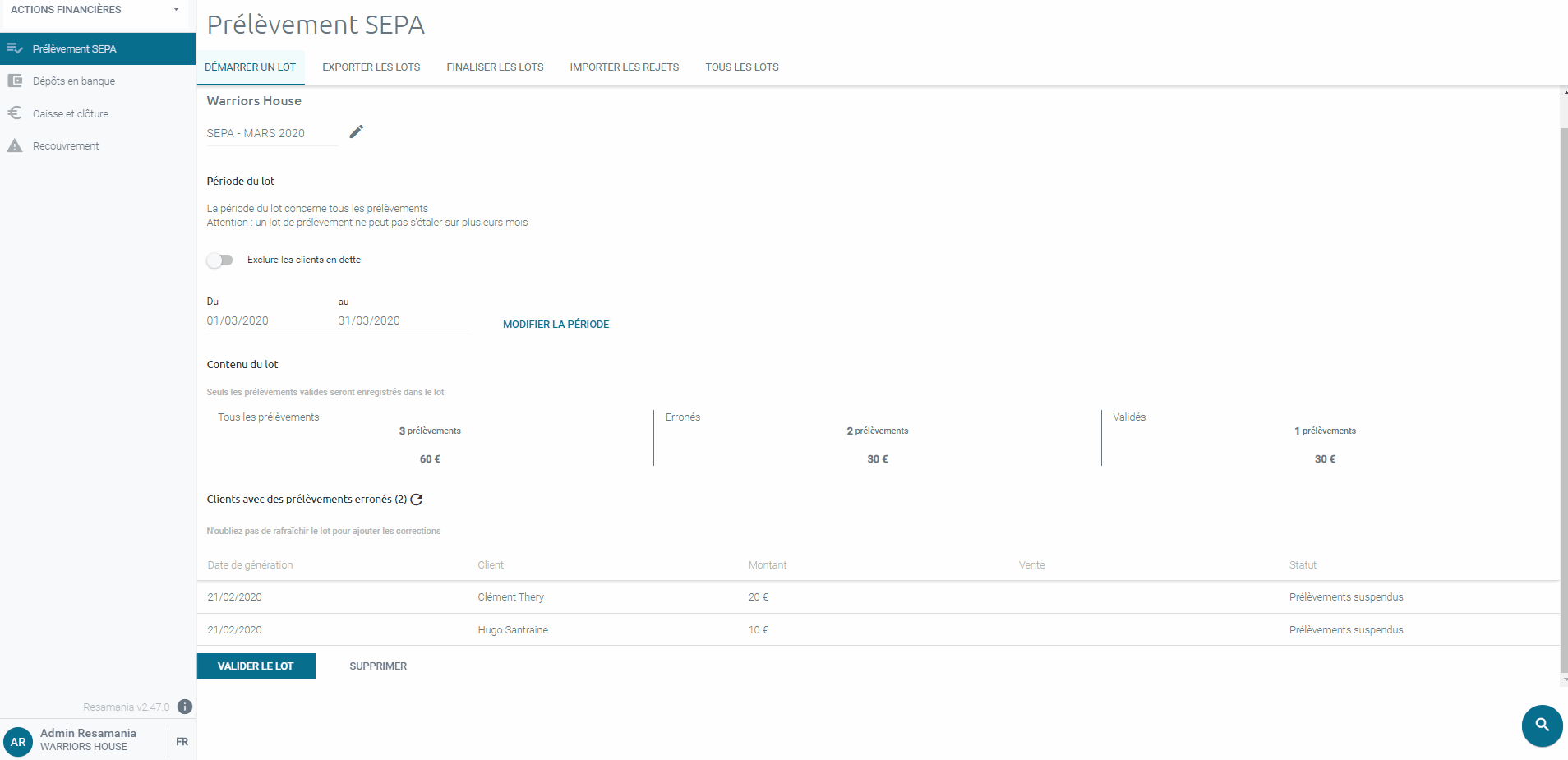Click the Montant column header

768,565
